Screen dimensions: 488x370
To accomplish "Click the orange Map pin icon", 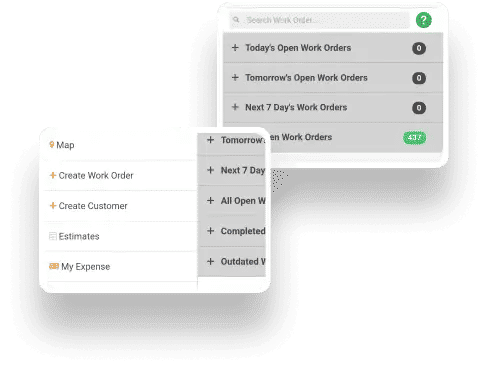I will click(x=52, y=144).
